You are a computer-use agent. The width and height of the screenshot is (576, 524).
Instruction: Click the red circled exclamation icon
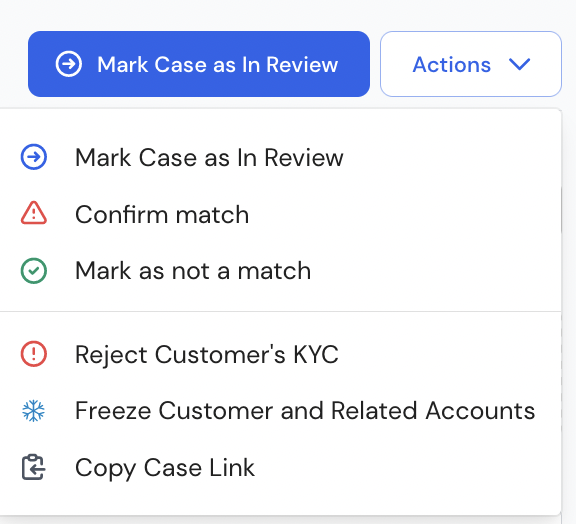[x=33, y=354]
